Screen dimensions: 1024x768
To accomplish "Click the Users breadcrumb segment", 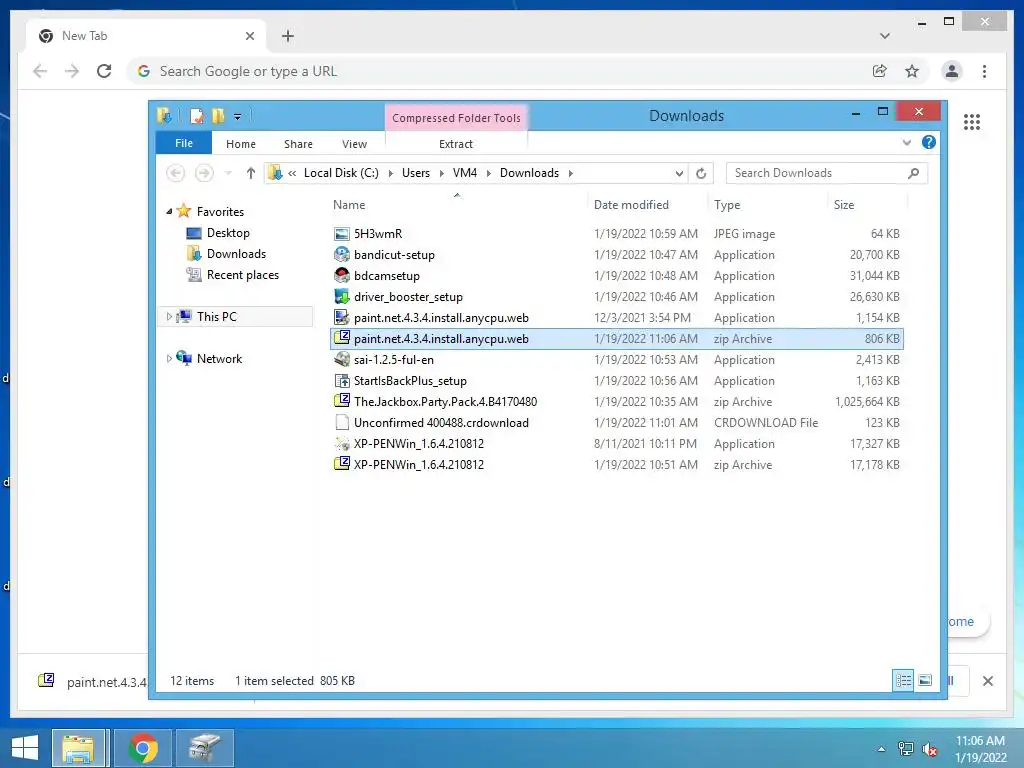I will (x=415, y=173).
